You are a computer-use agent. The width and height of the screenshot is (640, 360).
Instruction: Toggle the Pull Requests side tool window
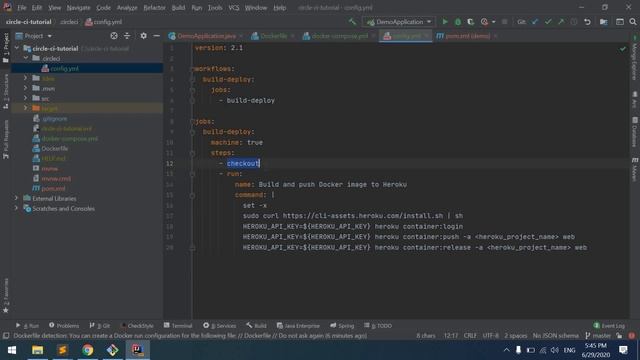[x=6, y=140]
